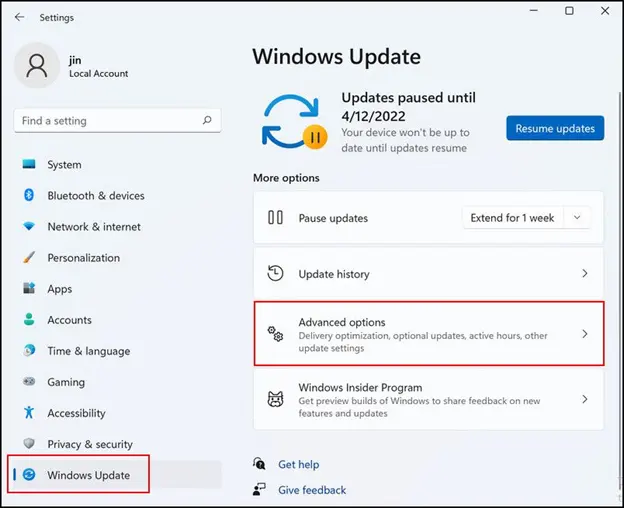Click the large paused update status icon
The image size is (624, 508).
[x=295, y=122]
